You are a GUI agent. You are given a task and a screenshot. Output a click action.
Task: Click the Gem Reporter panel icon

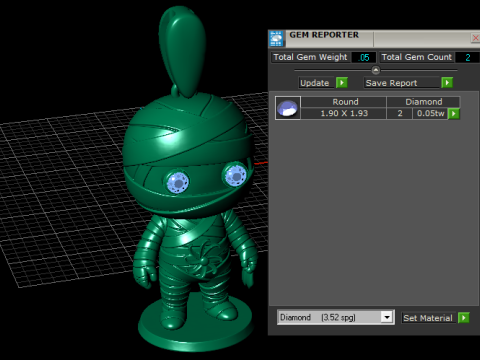click(x=276, y=39)
